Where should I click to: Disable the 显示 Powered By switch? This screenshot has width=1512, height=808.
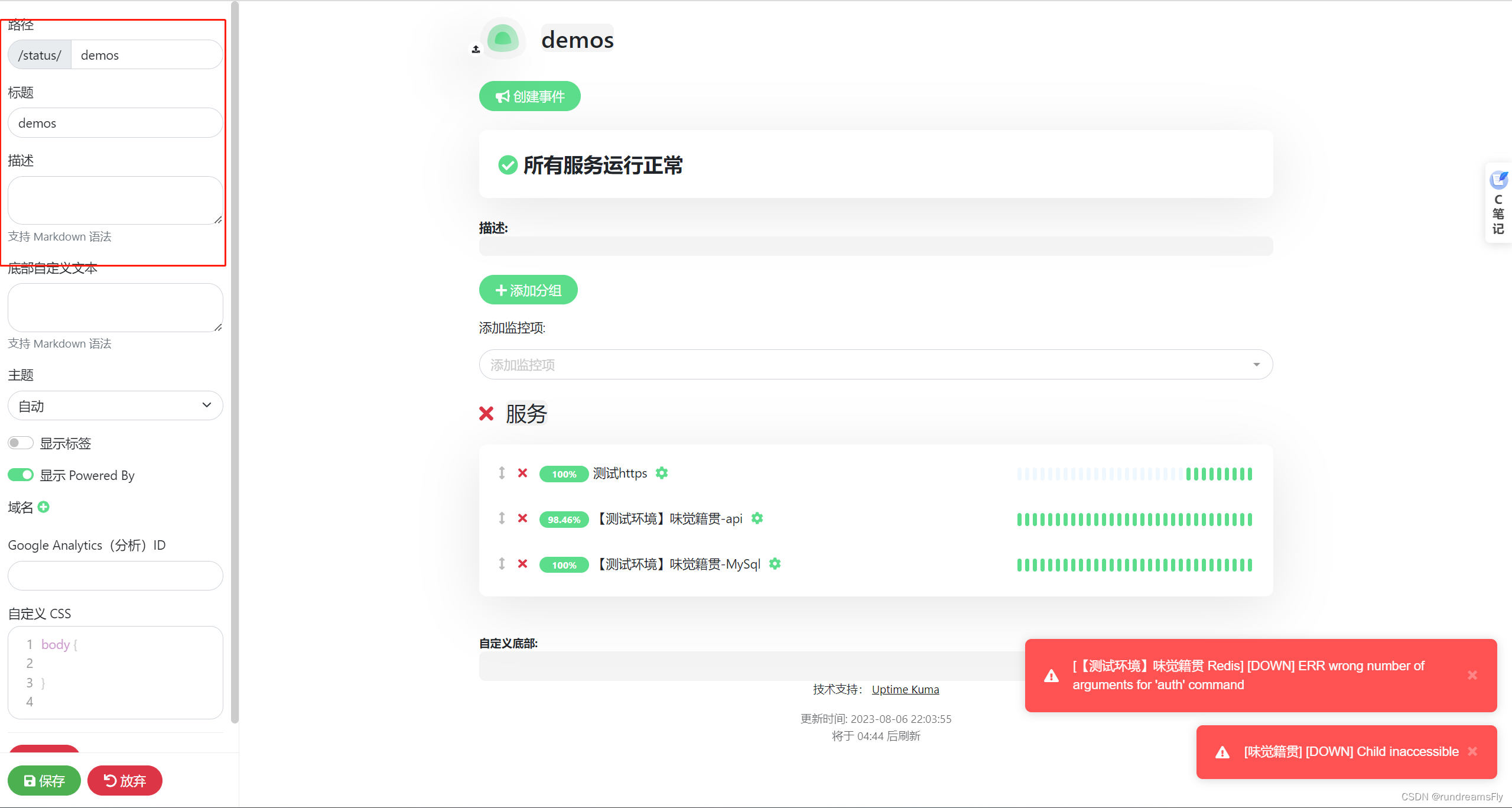pos(21,475)
